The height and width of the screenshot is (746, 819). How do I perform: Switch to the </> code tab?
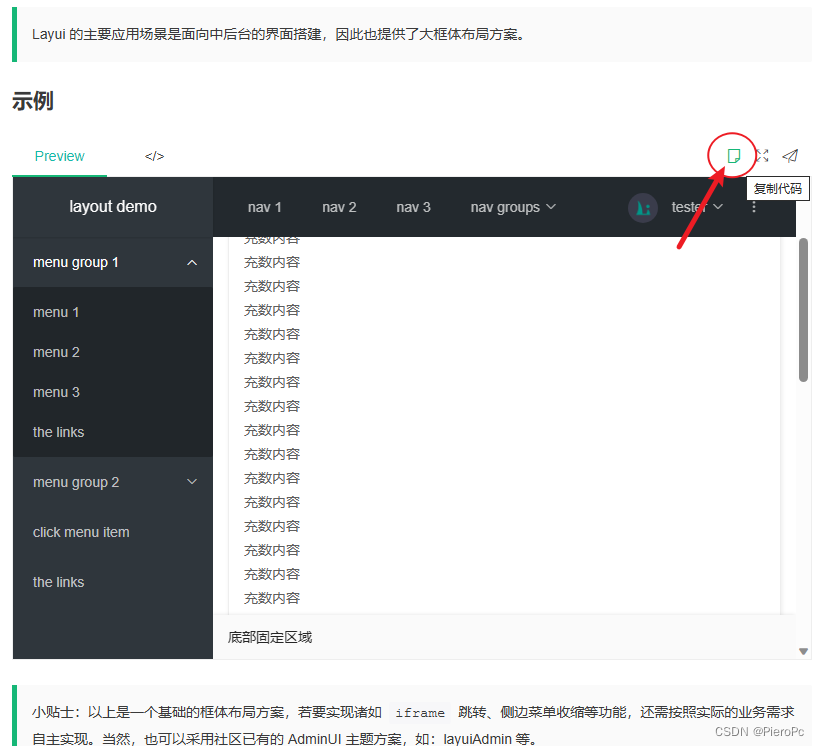pyautogui.click(x=155, y=156)
